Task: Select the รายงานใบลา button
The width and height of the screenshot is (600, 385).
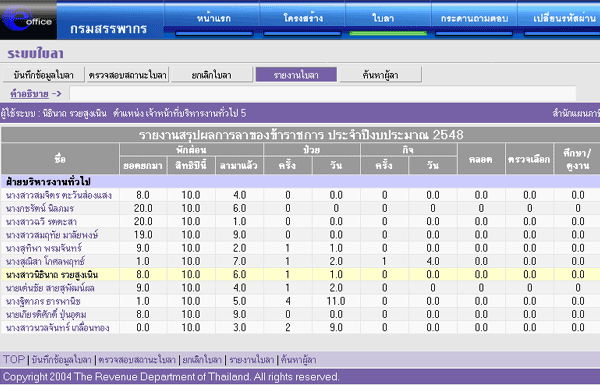Action: point(296,75)
